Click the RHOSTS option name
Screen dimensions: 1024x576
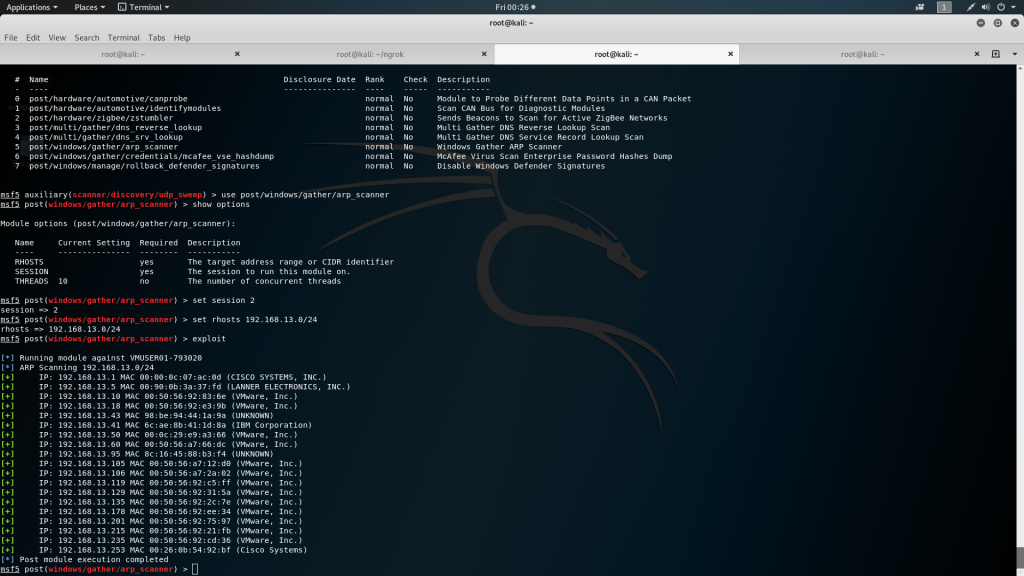coord(29,262)
